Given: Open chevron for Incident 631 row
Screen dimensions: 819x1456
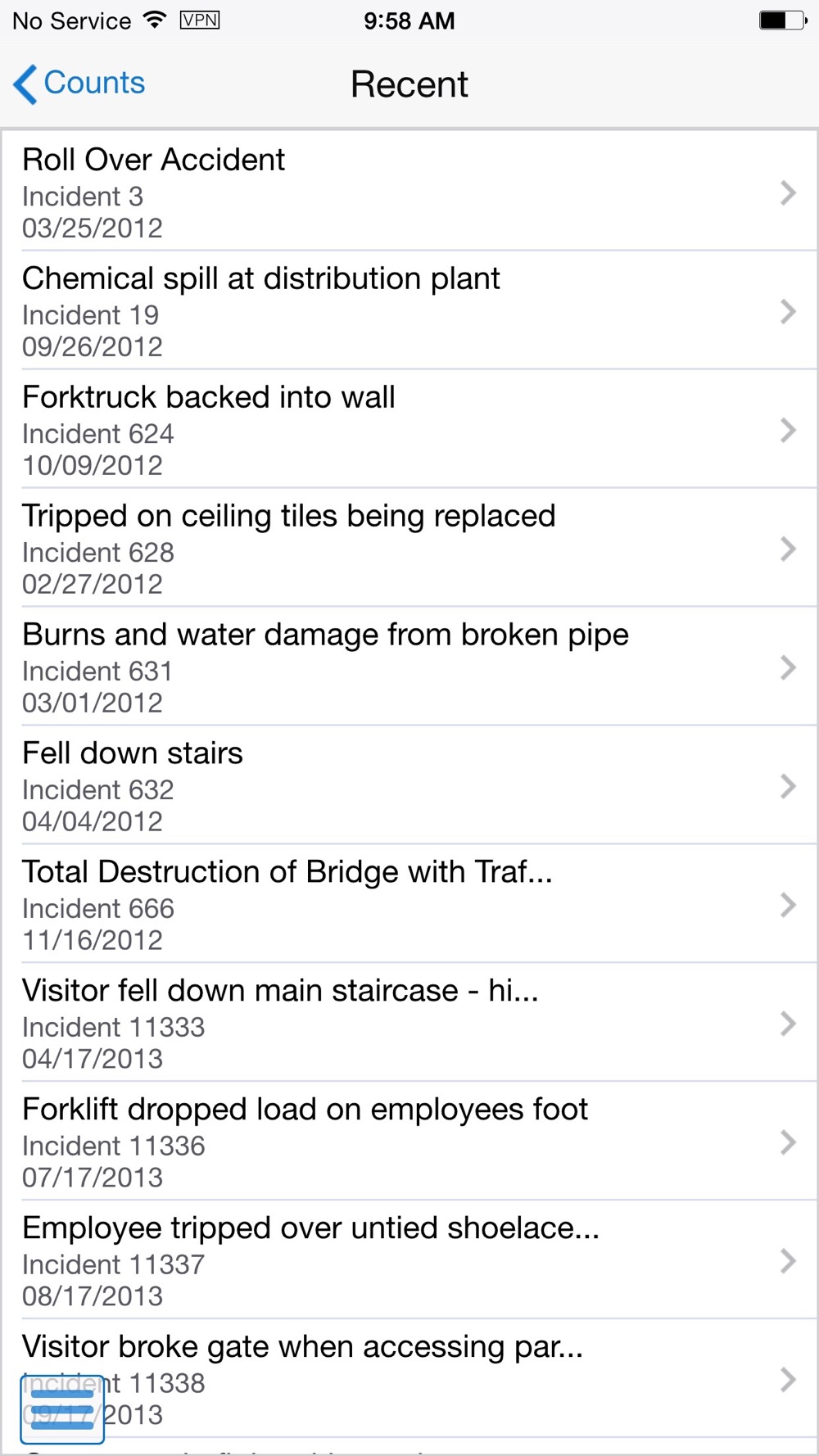Looking at the screenshot, I should click(x=788, y=667).
